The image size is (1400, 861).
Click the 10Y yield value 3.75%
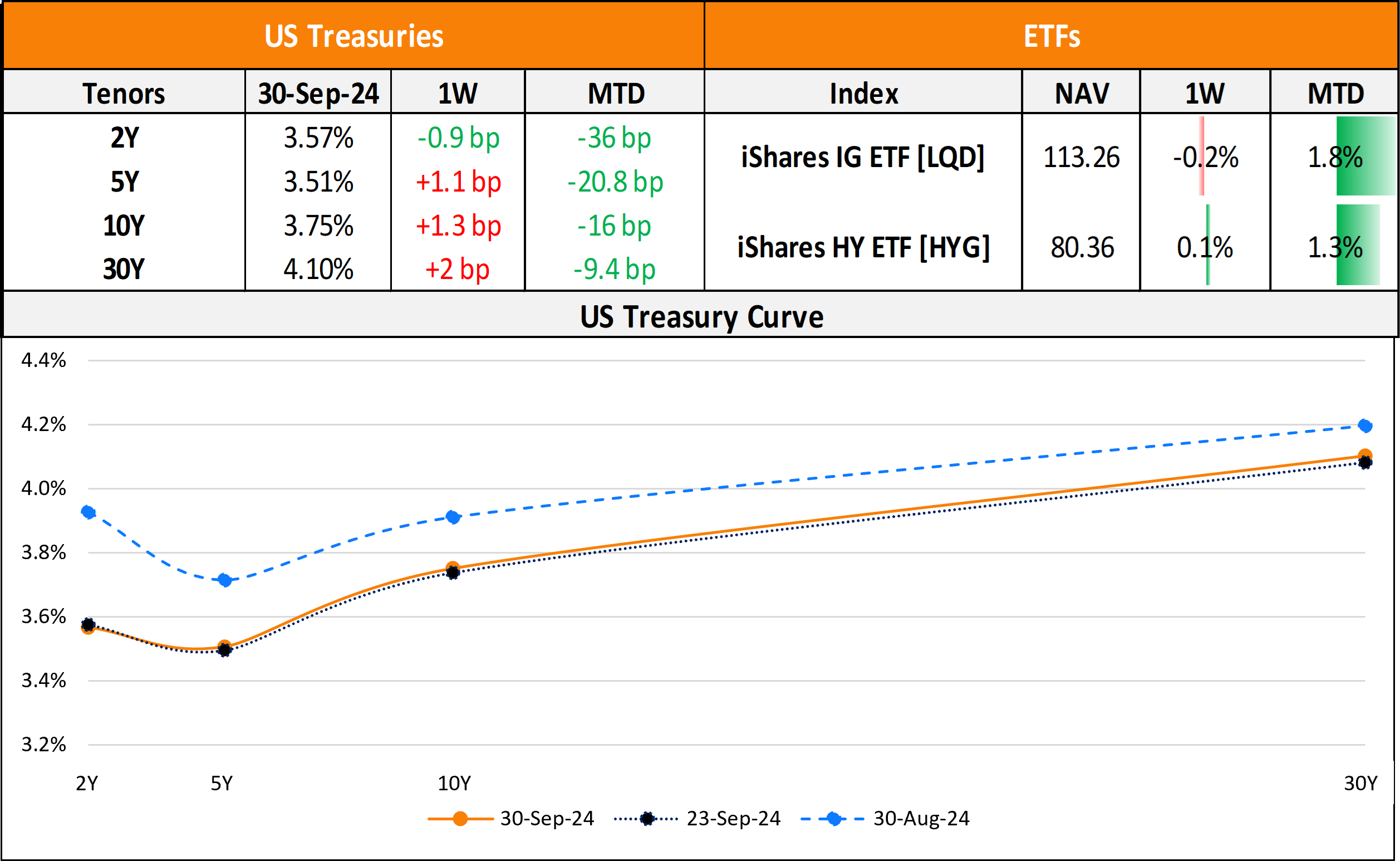pyautogui.click(x=318, y=226)
